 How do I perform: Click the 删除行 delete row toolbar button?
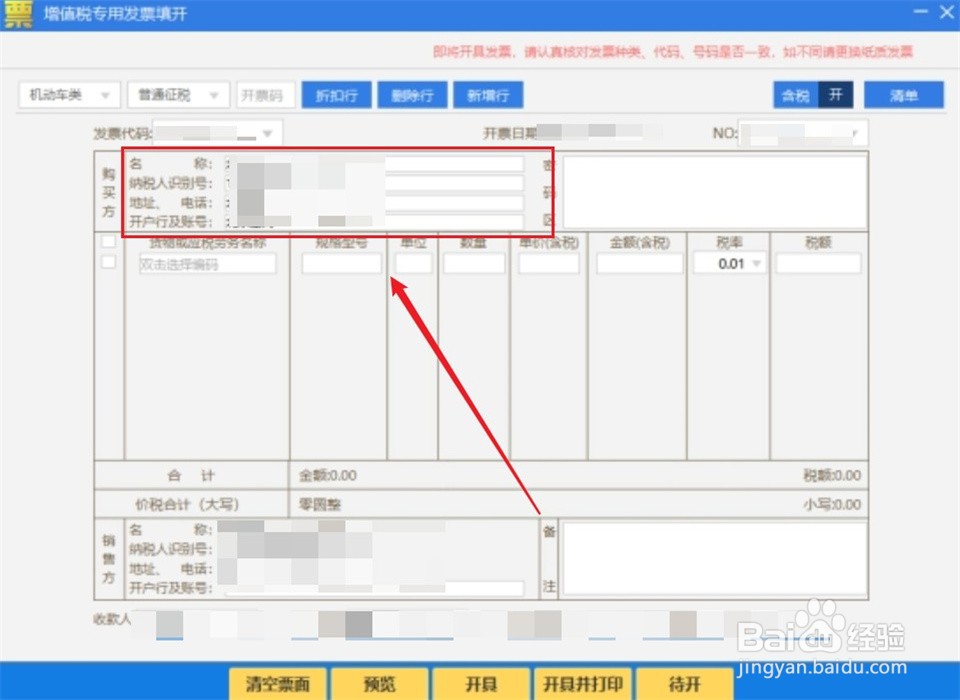412,94
